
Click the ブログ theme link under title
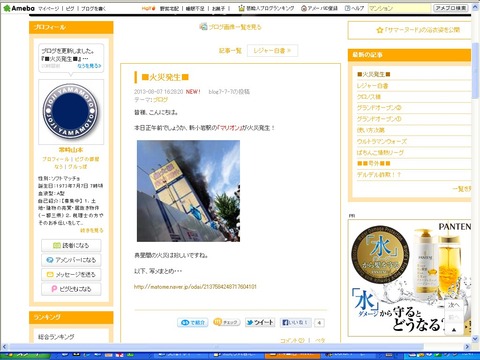tap(160, 100)
